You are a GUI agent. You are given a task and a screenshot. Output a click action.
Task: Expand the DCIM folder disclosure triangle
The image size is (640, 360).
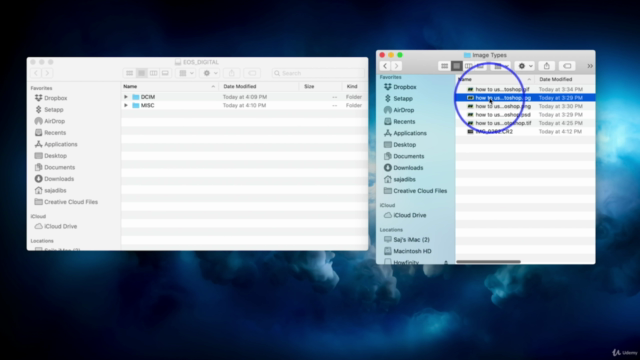126,97
